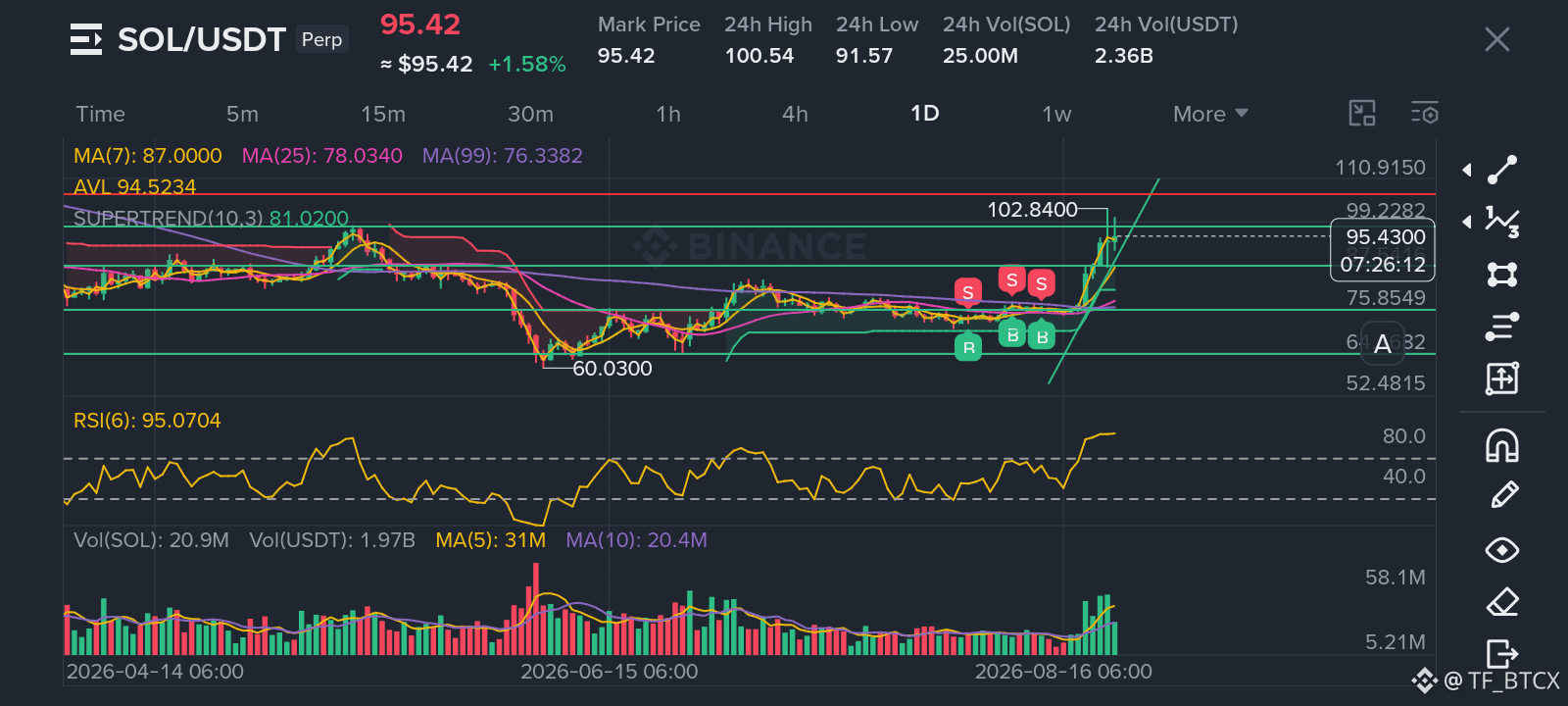
Task: Click the volume MA(5): 31M label
Action: [x=490, y=540]
